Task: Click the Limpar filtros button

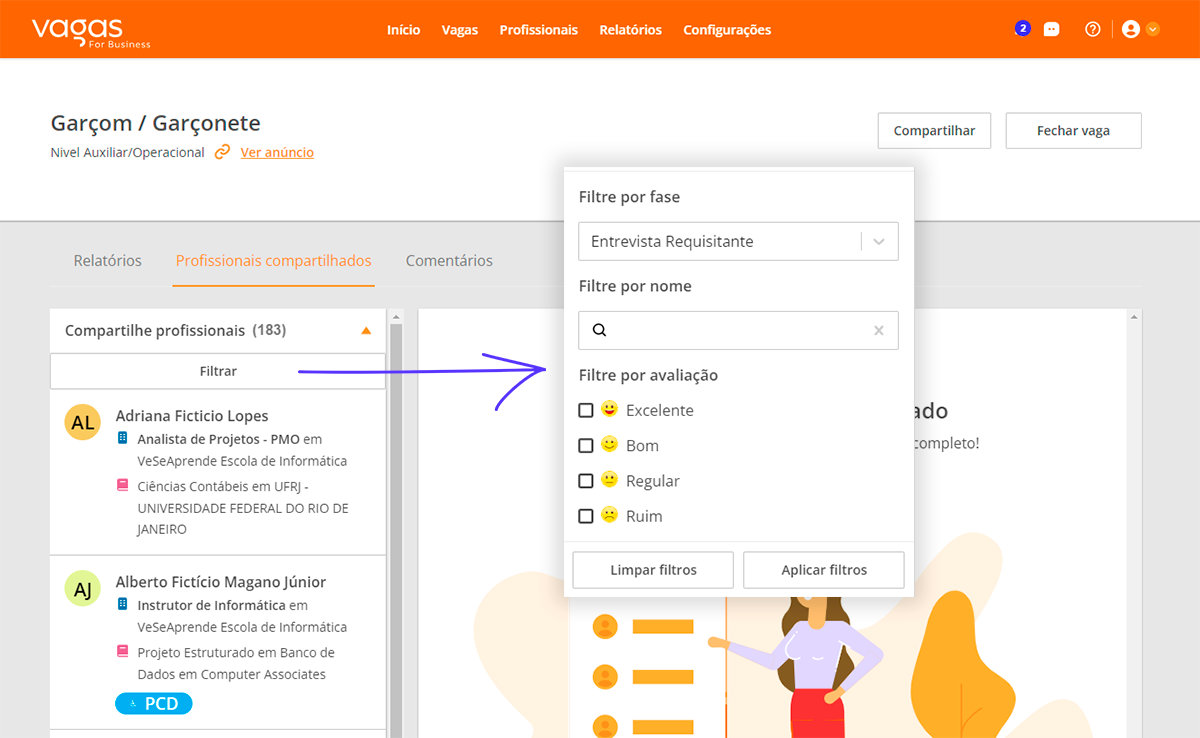Action: (x=653, y=570)
